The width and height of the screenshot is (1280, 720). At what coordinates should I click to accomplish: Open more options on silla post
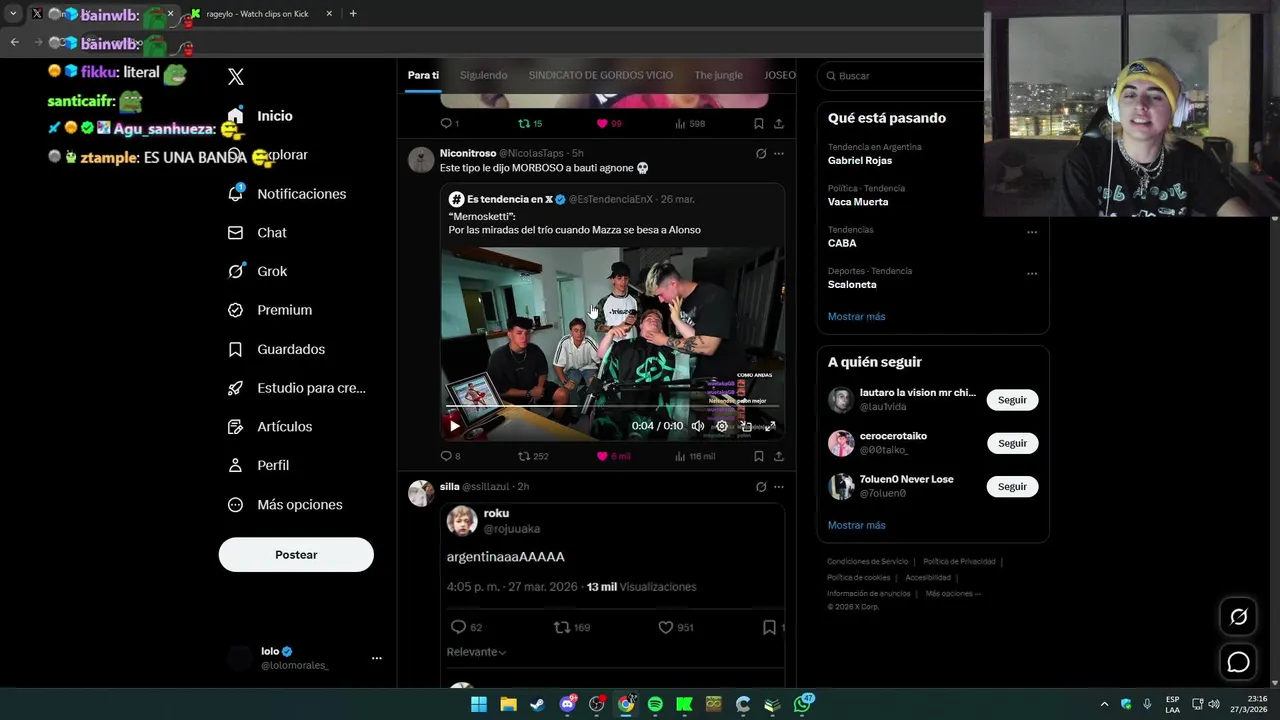tap(779, 487)
